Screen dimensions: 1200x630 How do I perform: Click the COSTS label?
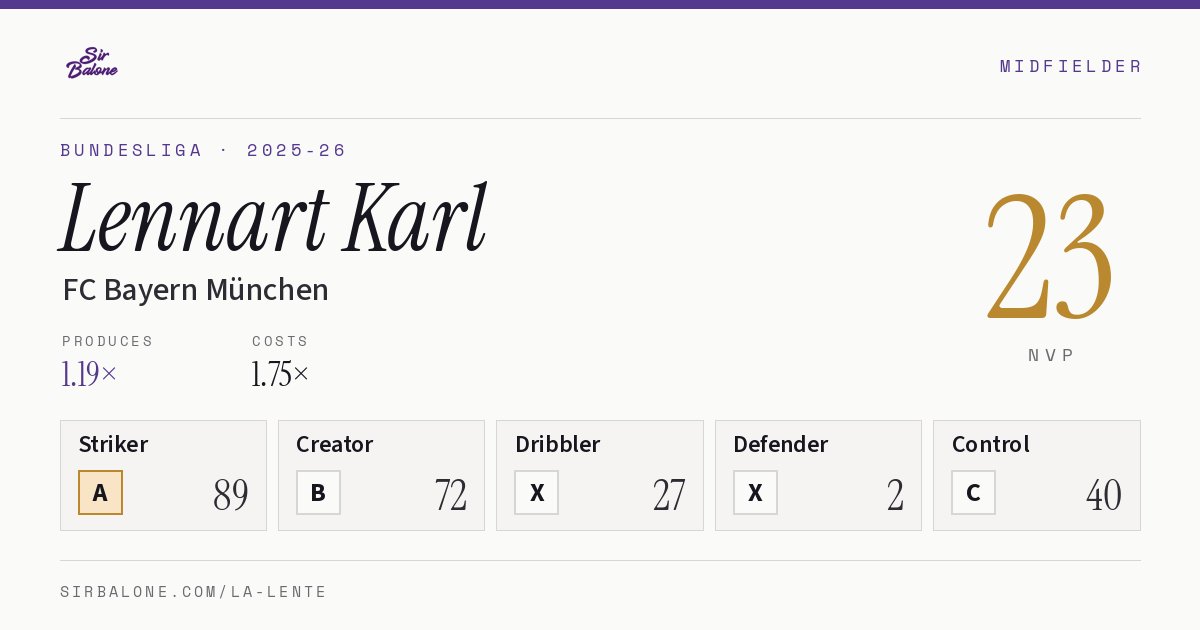click(281, 341)
